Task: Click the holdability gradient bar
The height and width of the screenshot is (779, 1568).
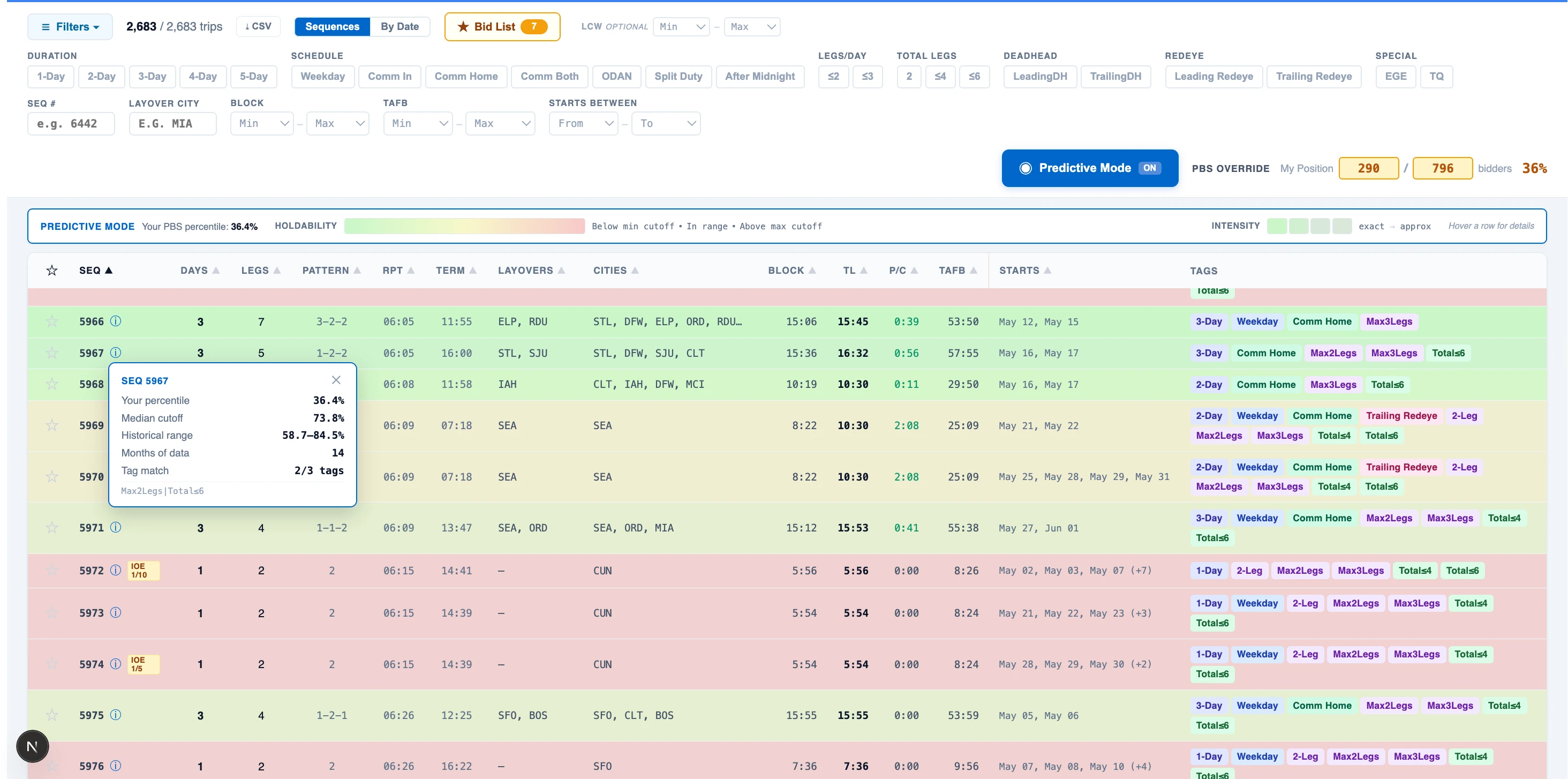Action: point(464,226)
